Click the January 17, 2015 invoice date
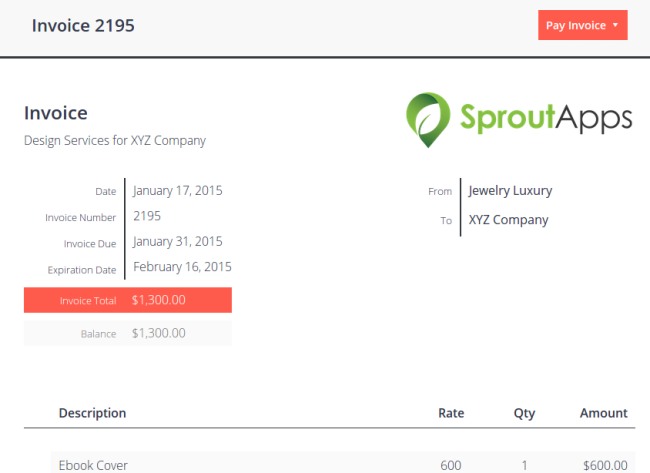Screen dimensions: 650x473 pyautogui.click(x=178, y=191)
